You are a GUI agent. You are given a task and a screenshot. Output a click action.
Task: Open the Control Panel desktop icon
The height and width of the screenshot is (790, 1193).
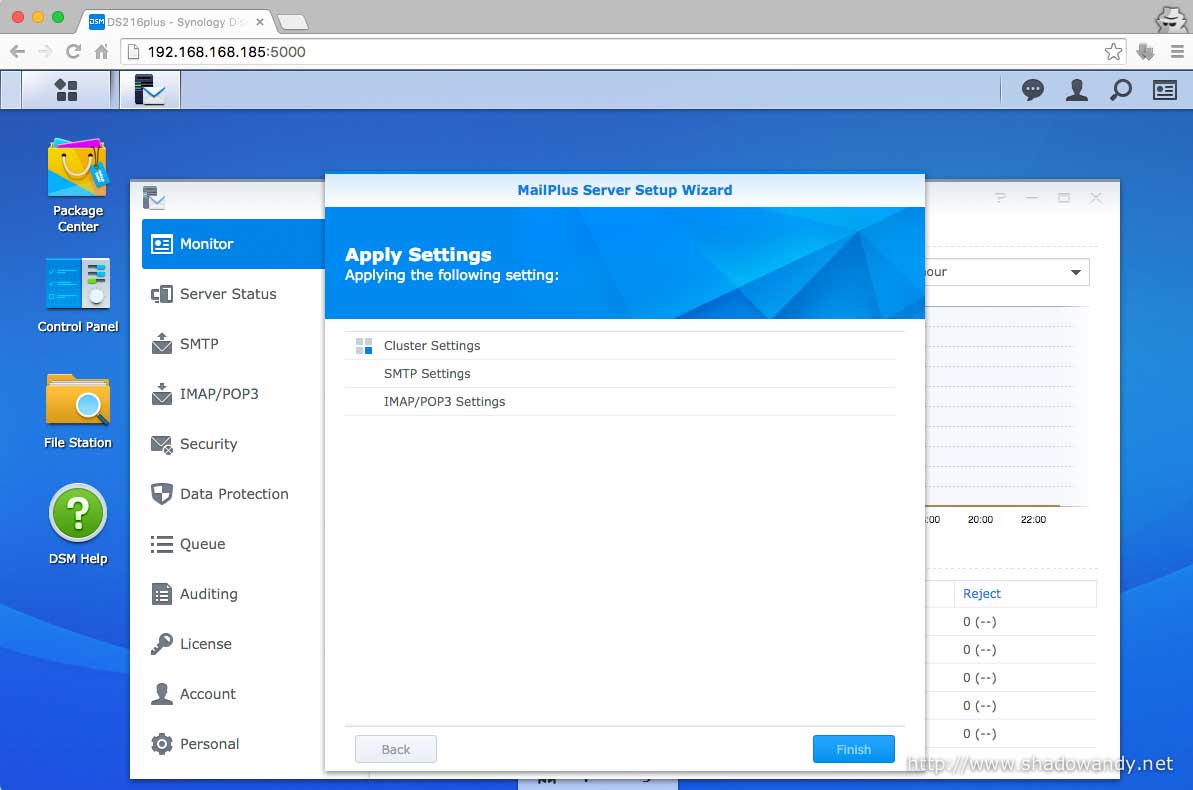click(78, 295)
